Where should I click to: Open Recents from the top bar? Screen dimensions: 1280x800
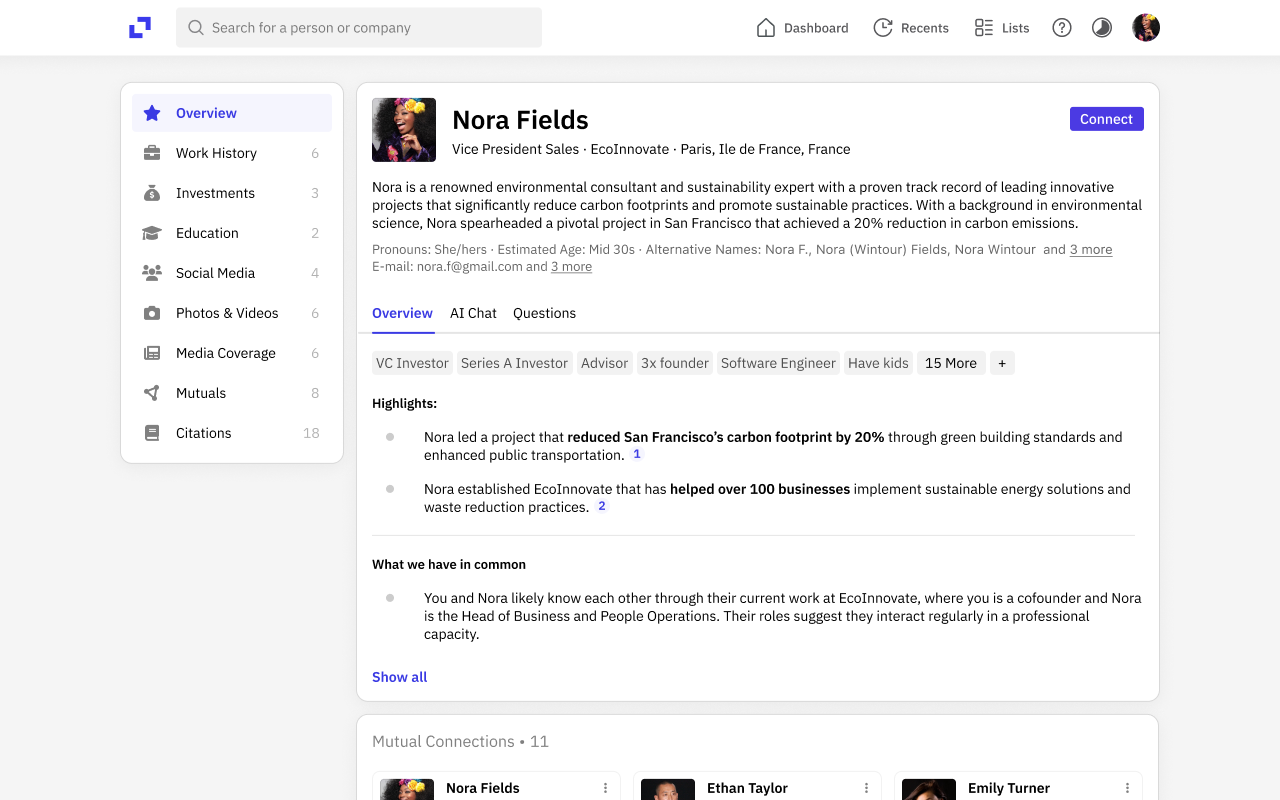911,28
